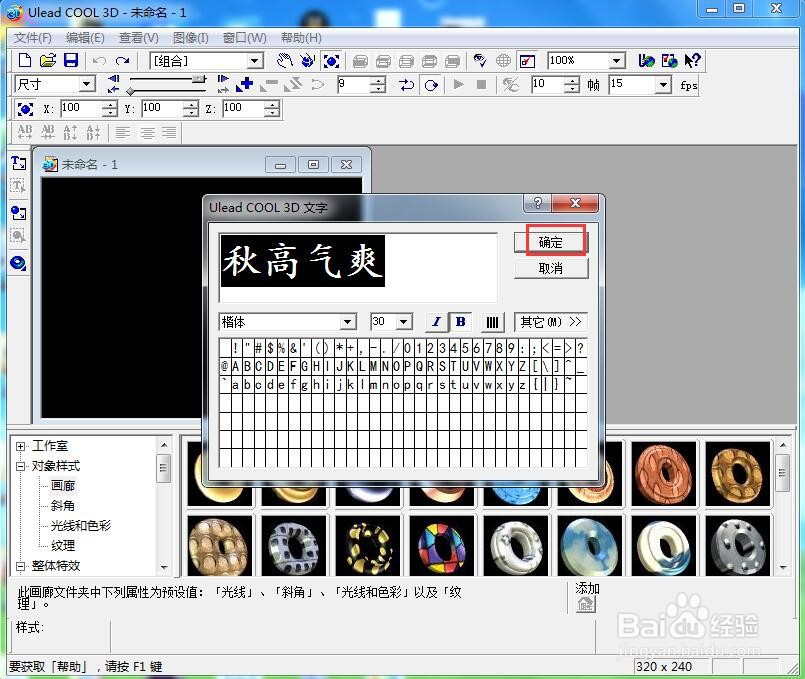
Task: Click the Y value input field
Action: (162, 108)
